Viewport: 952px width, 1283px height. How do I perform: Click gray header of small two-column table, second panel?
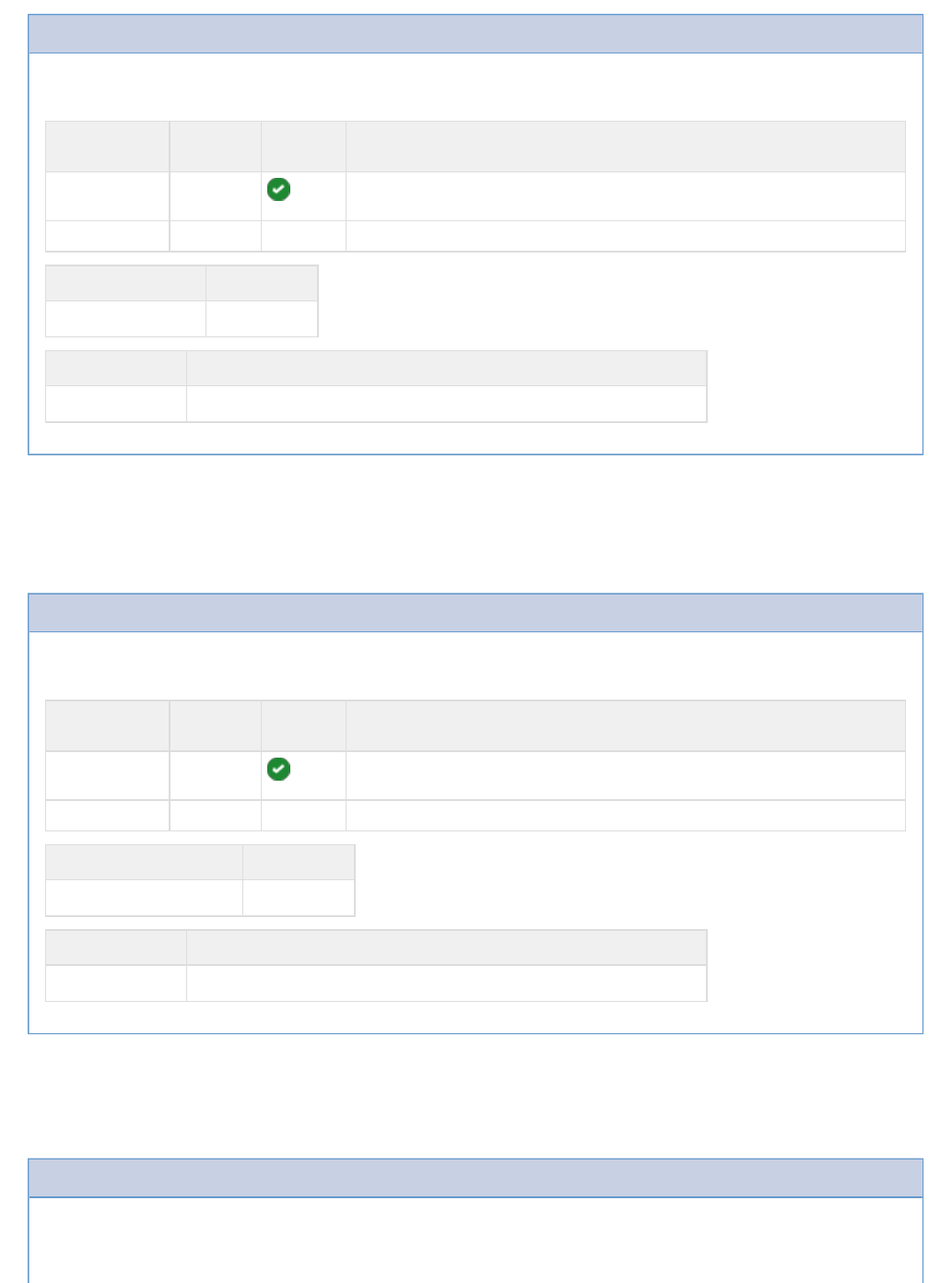[x=200, y=862]
